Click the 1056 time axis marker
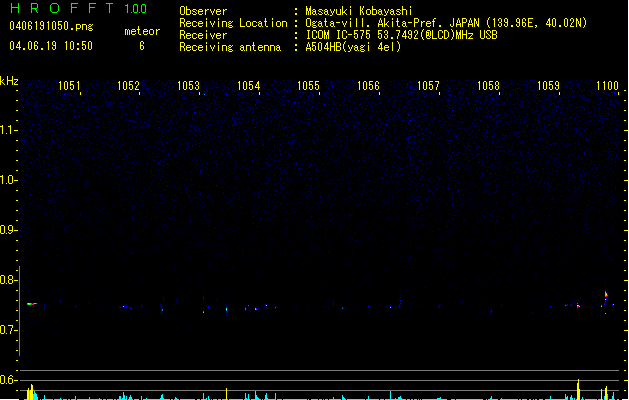Image resolution: width=629 pixels, height=400 pixels. coord(368,86)
